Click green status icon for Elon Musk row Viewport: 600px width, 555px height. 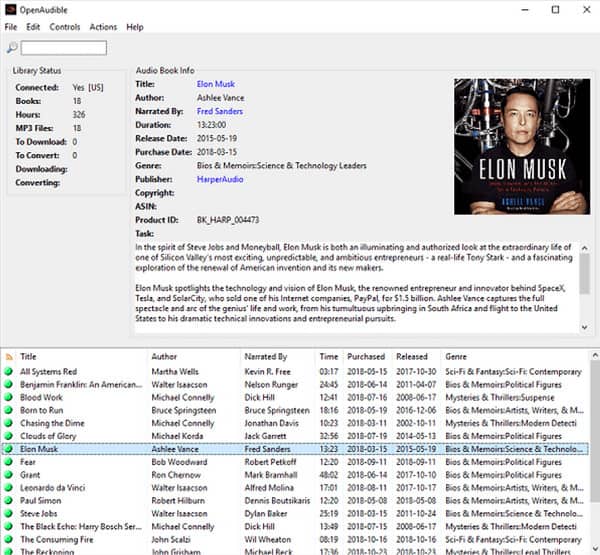(8, 449)
